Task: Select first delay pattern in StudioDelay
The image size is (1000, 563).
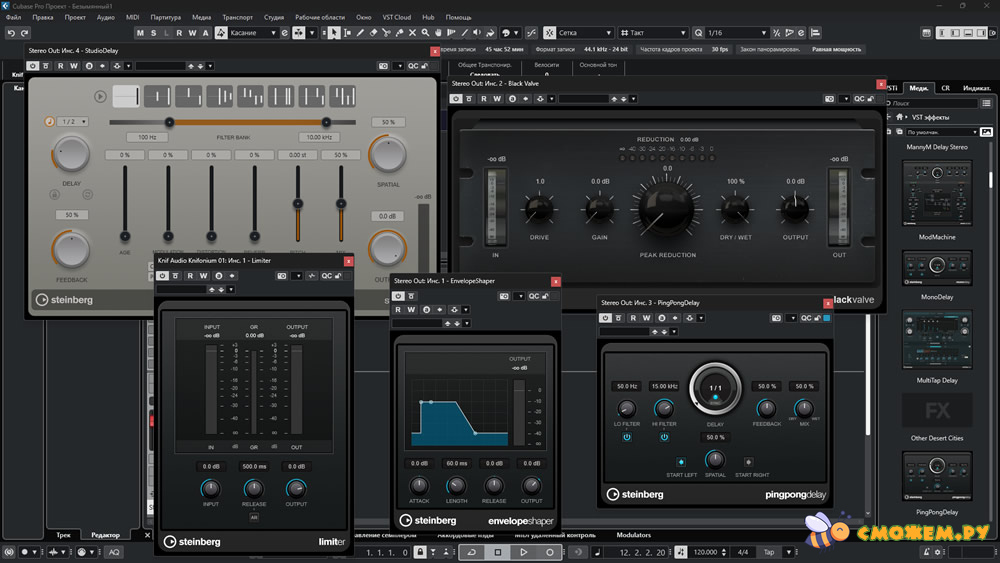Action: 126,96
